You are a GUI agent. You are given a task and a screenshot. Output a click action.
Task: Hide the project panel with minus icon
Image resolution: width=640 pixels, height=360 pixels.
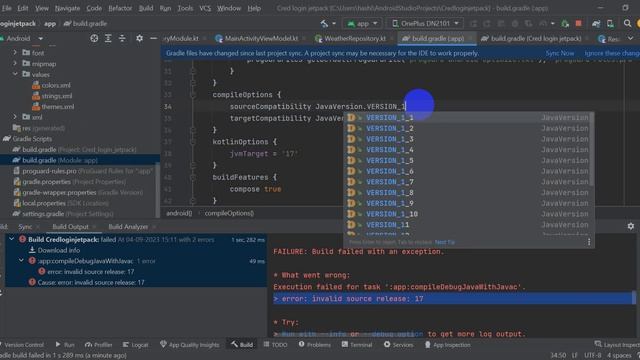[x=153, y=38]
